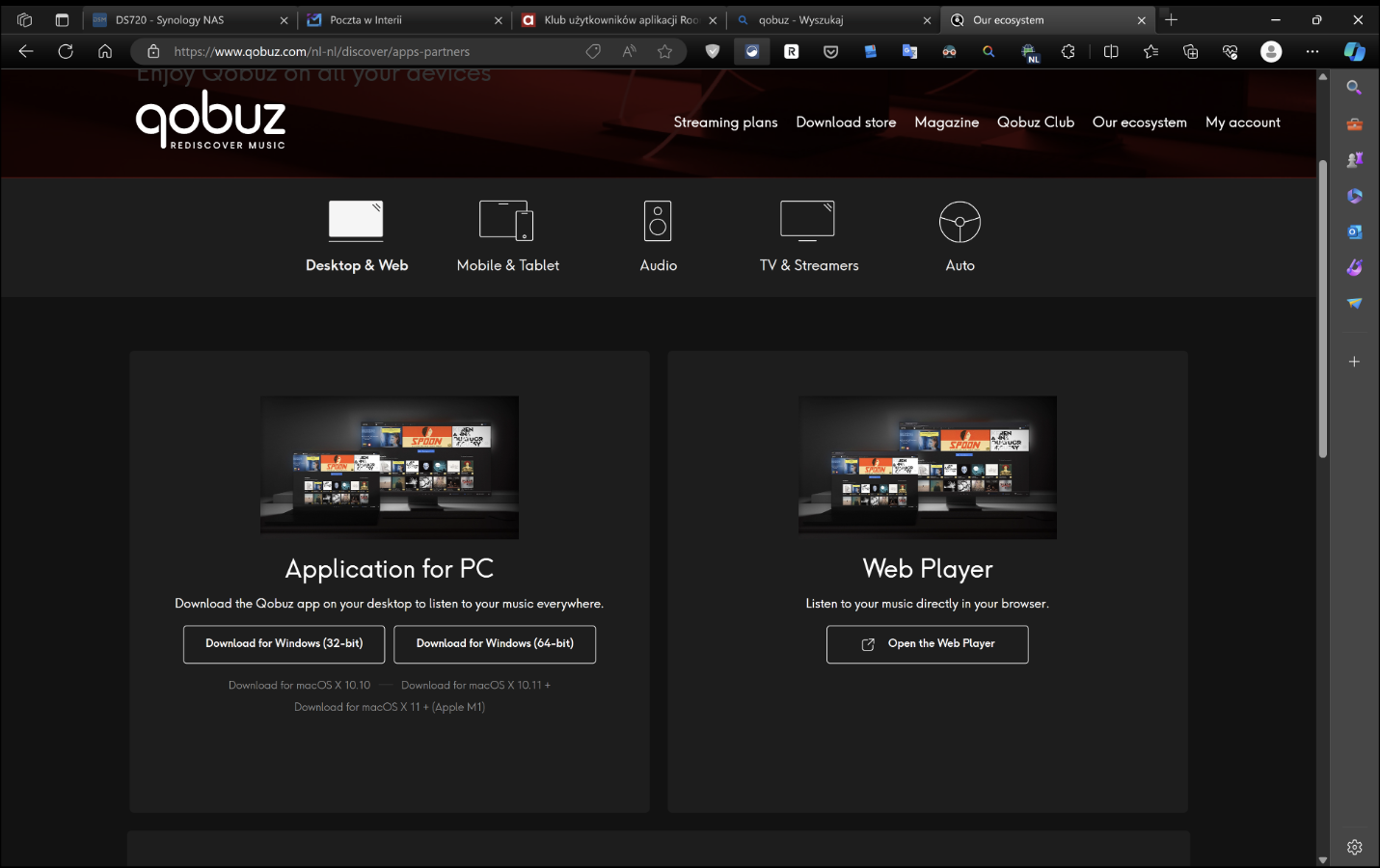
Task: Download for Windows (32-bit)
Action: (x=284, y=644)
